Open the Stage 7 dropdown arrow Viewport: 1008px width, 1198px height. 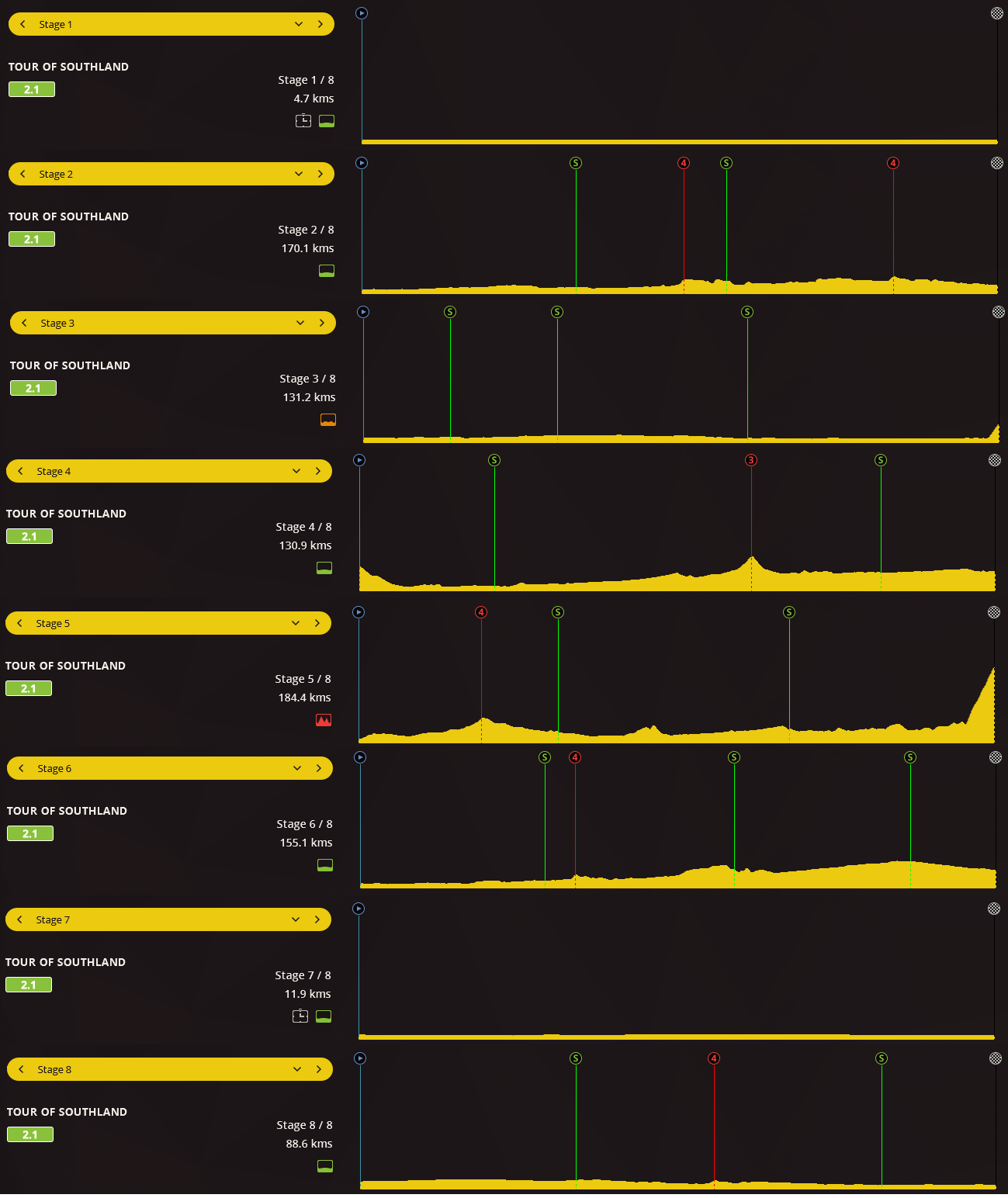click(296, 919)
